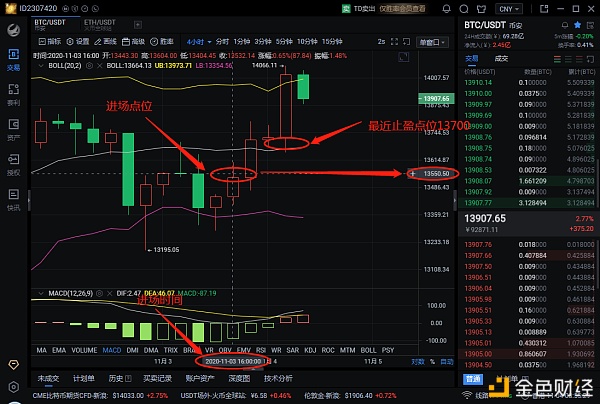600x404 pixels.
Task: Collapse left panel handle beside chart
Action: [x=29, y=200]
